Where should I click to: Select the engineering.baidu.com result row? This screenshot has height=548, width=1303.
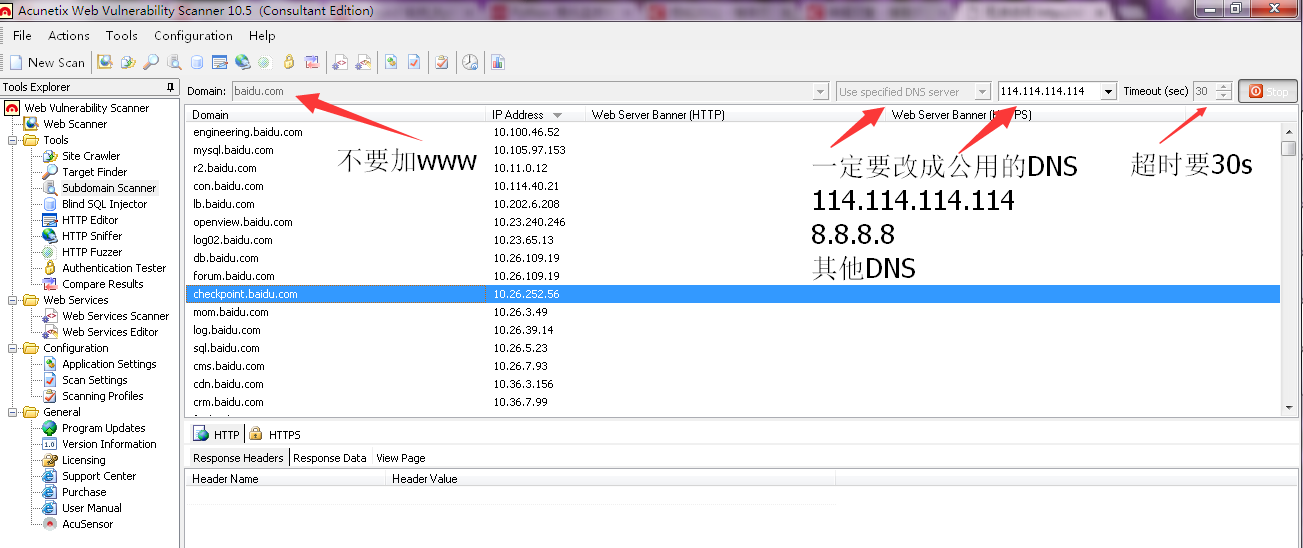pos(733,132)
